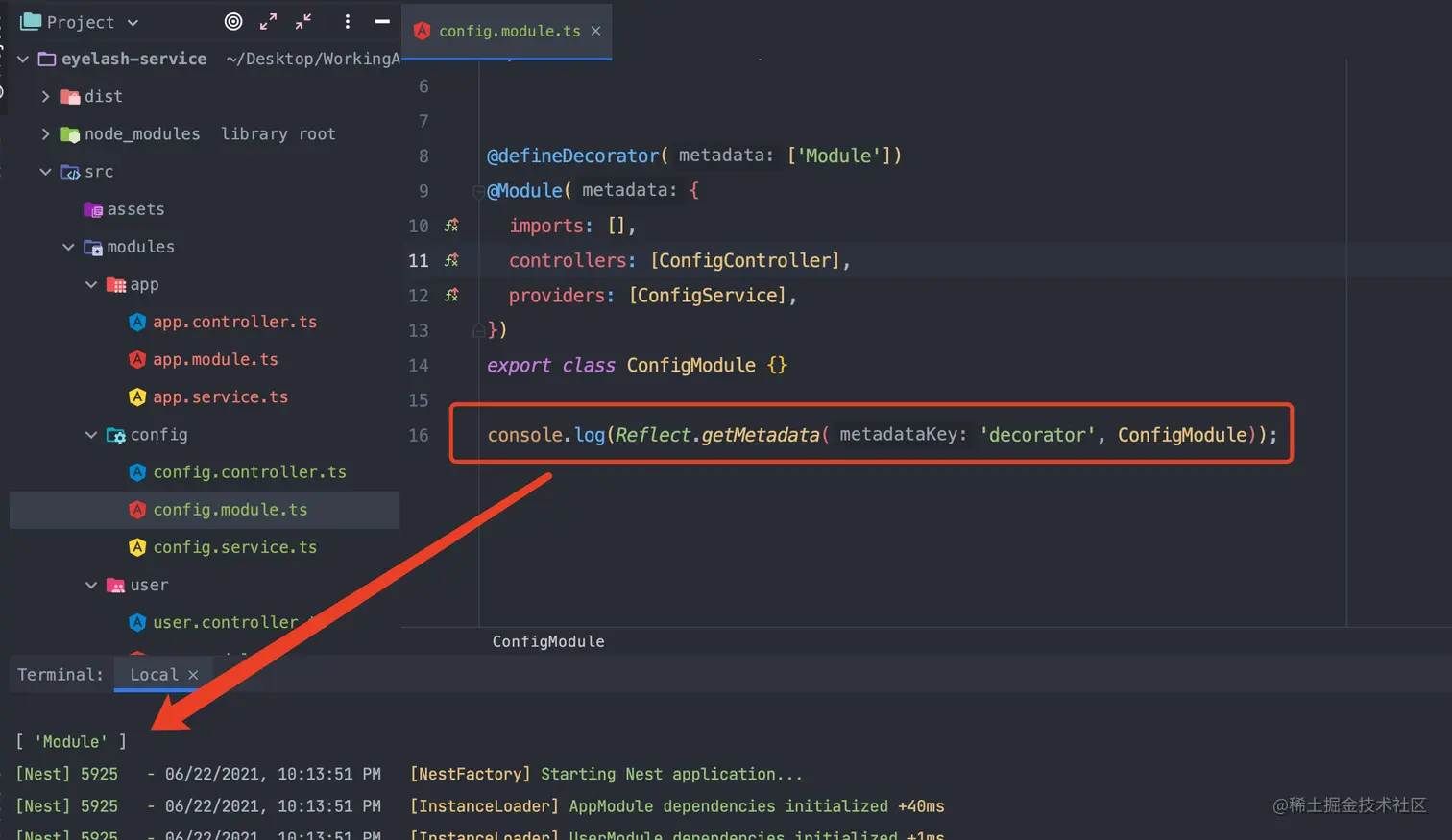The height and width of the screenshot is (840, 1452).
Task: Click the Expand All icon in Project toolbar
Action: pyautogui.click(x=269, y=21)
